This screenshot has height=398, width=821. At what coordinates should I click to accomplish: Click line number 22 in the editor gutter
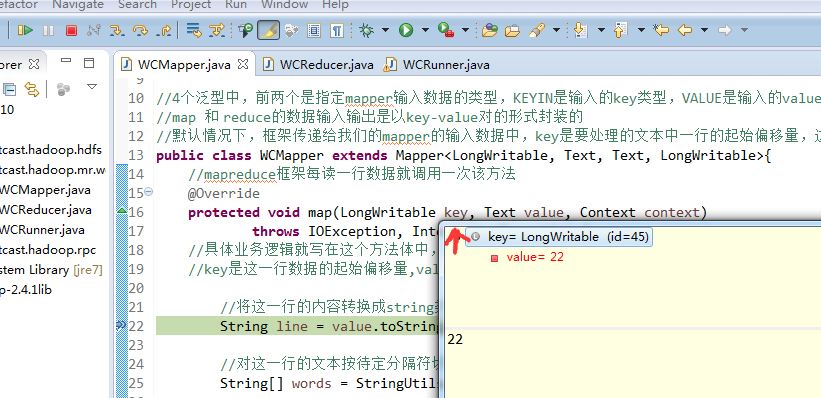coord(136,326)
